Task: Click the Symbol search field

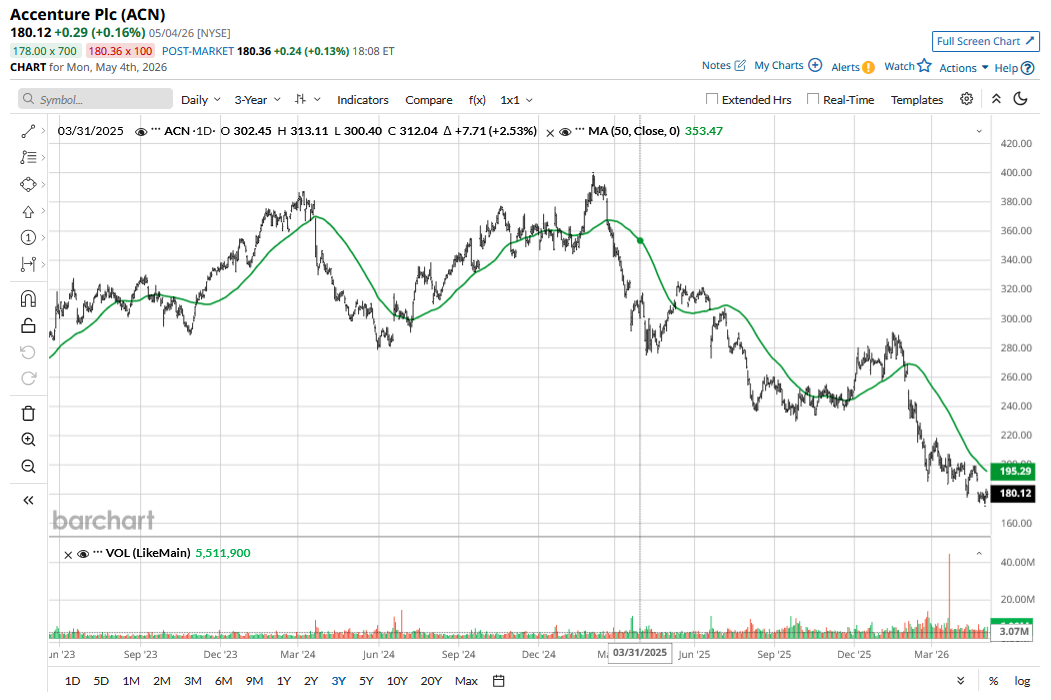Action: click(x=95, y=99)
